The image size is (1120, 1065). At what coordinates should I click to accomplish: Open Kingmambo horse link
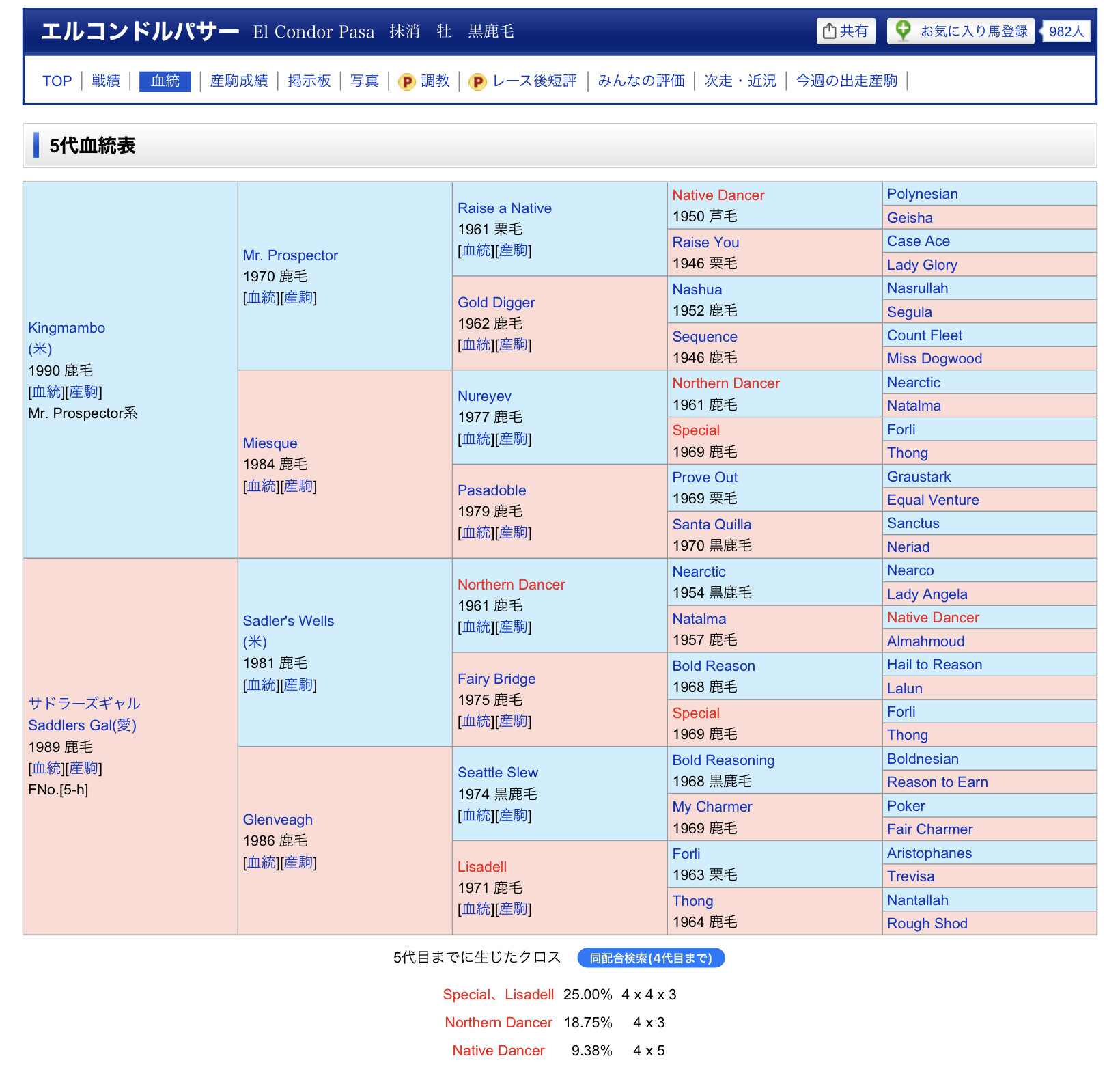click(x=66, y=328)
